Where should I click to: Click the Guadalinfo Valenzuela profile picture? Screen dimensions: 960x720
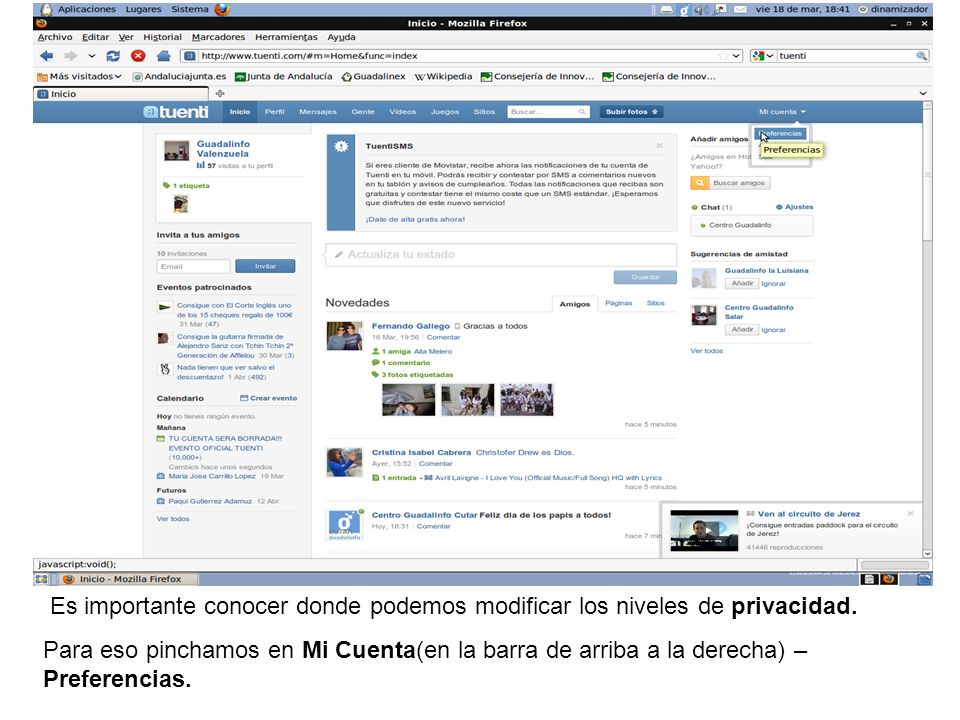pyautogui.click(x=176, y=151)
